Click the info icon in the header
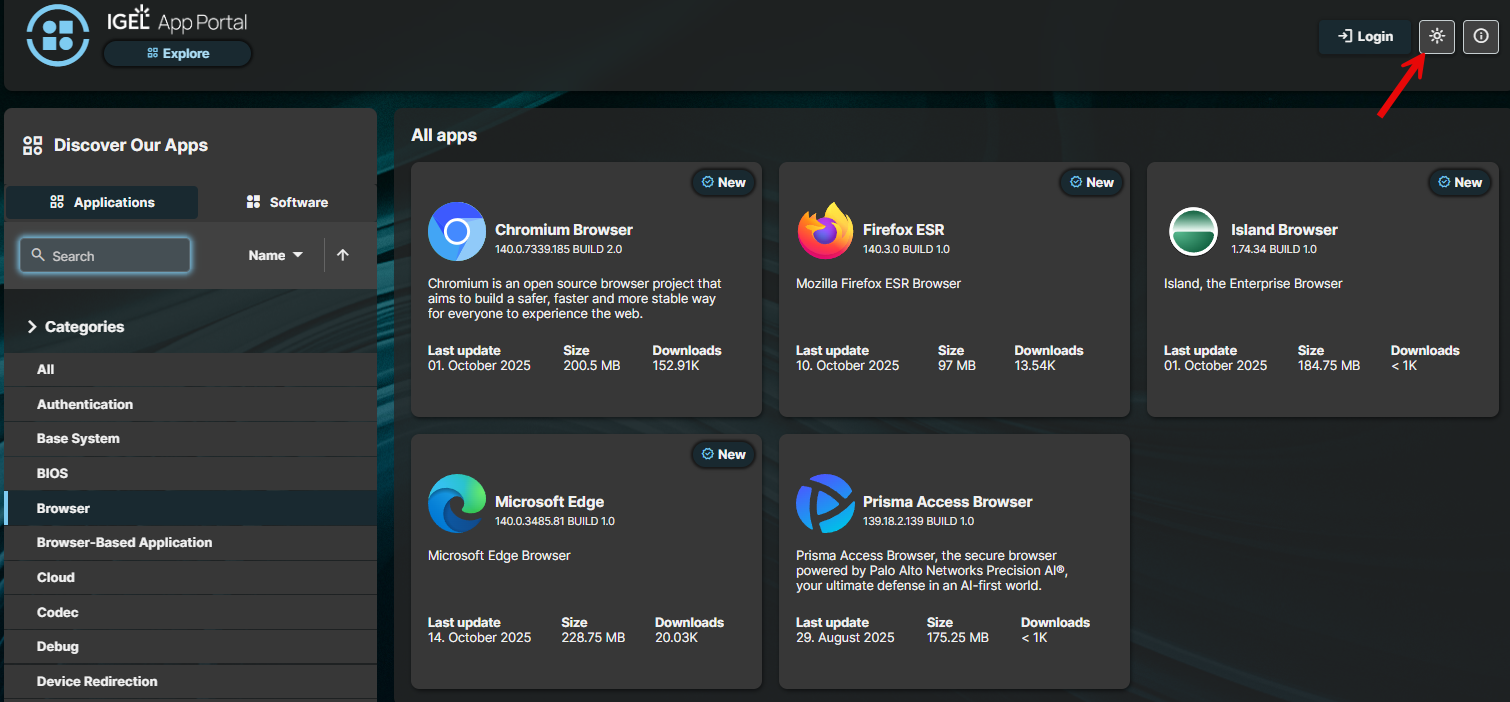Viewport: 1510px width, 702px height. coord(1480,36)
